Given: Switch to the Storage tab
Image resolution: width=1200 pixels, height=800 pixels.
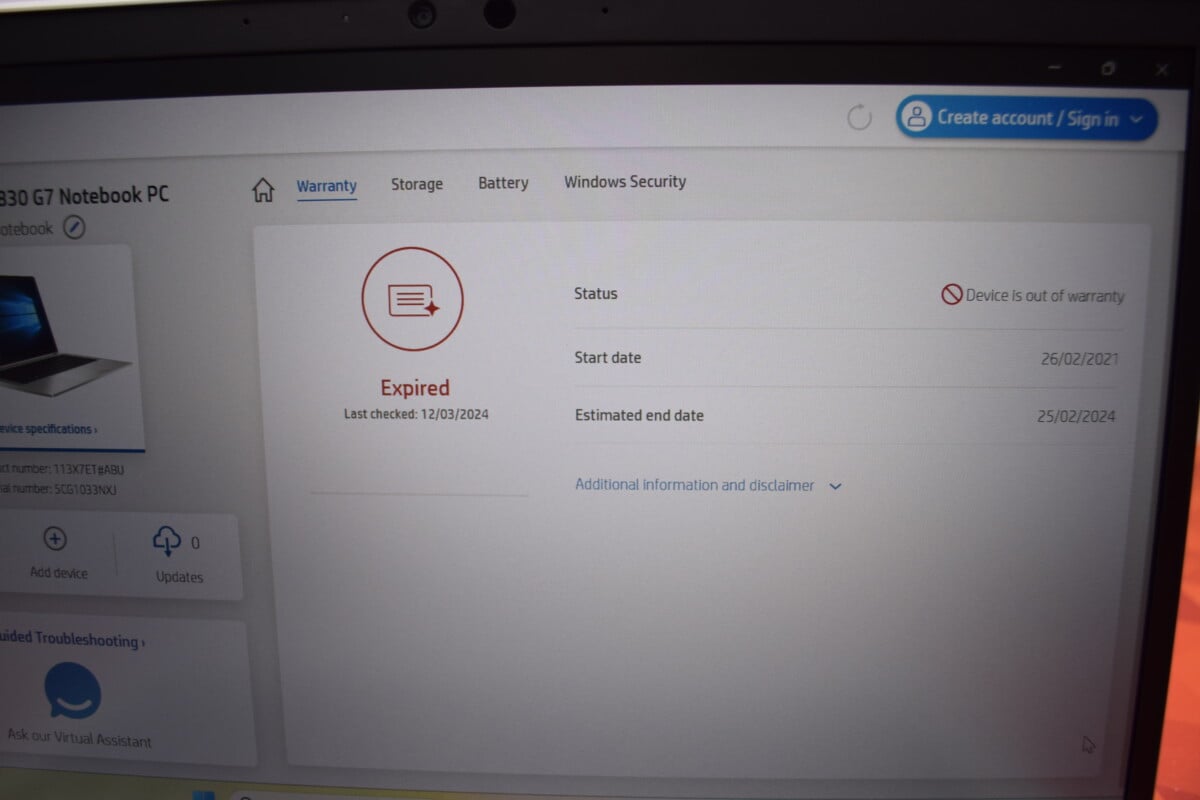Looking at the screenshot, I should (417, 184).
